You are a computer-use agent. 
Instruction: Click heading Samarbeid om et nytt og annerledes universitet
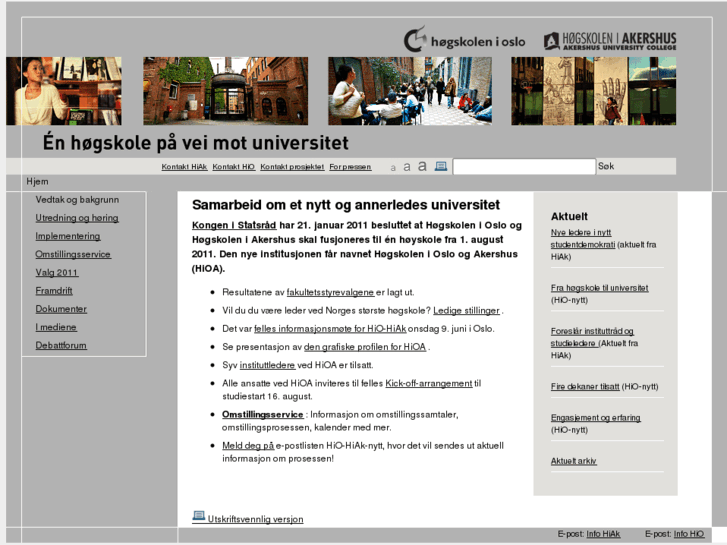[346, 205]
